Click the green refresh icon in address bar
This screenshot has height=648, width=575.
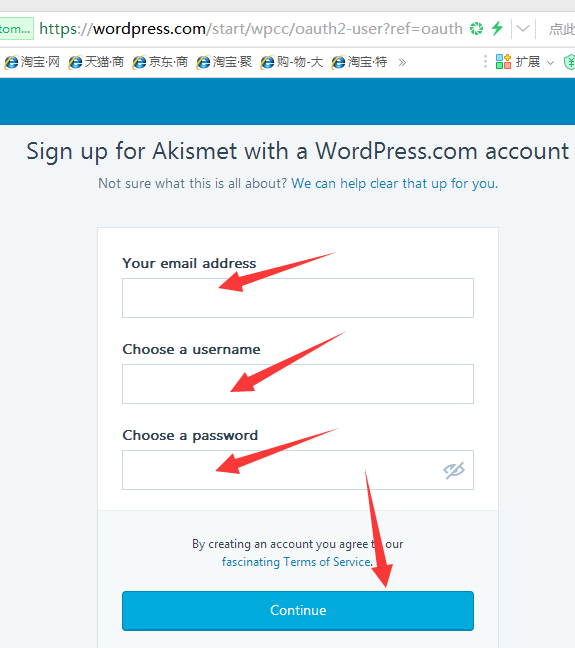(x=477, y=29)
